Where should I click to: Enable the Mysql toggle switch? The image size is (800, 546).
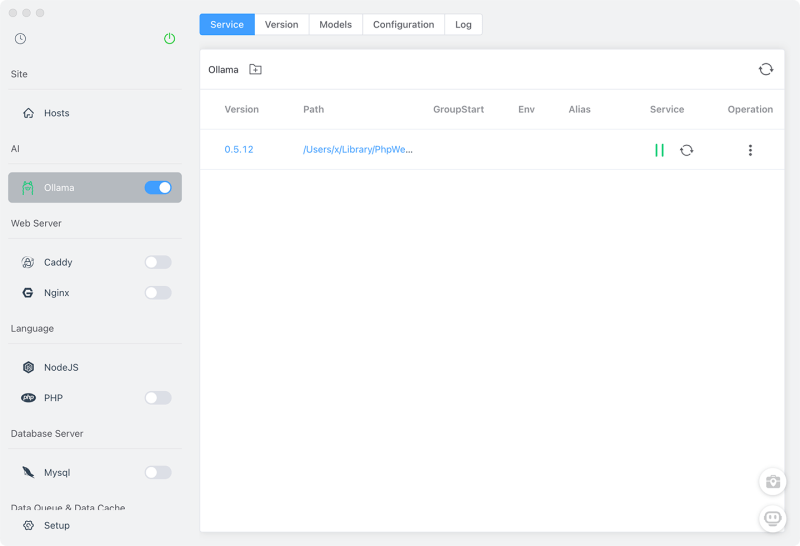tap(158, 473)
